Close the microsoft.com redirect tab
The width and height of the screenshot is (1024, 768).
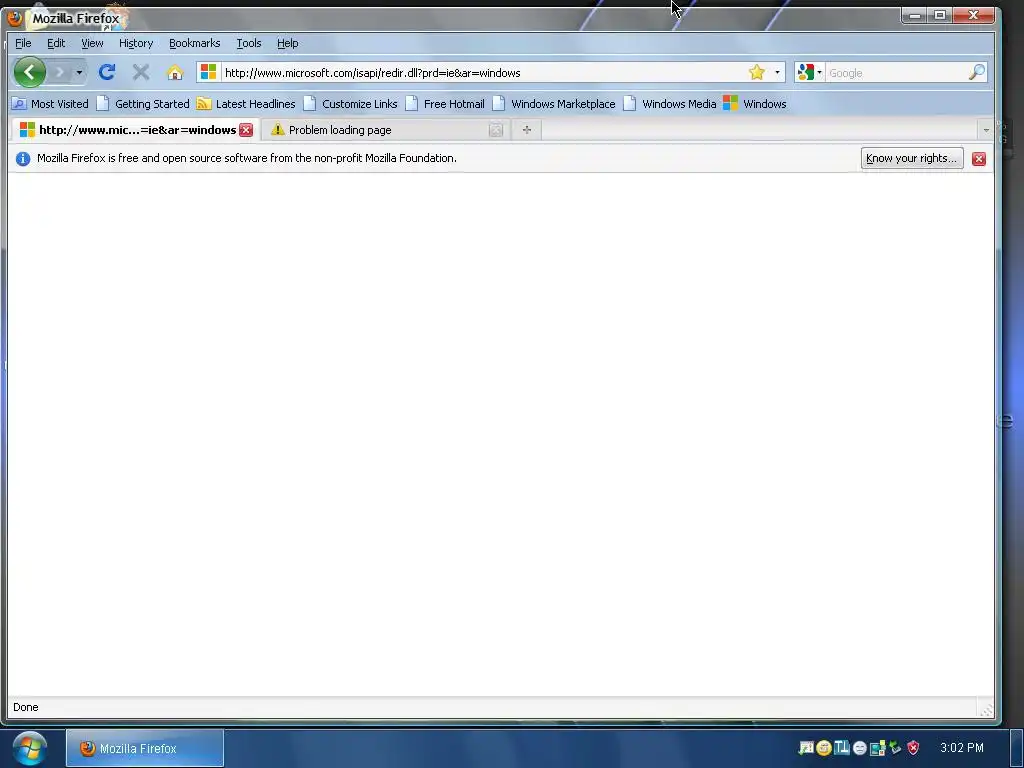click(246, 130)
